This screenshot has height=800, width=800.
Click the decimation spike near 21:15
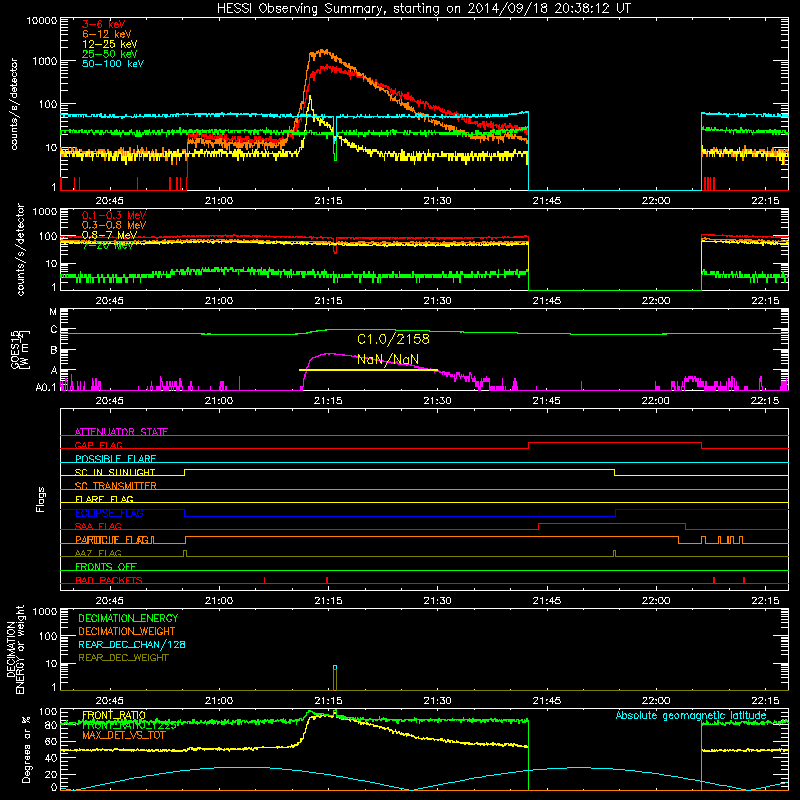coord(335,678)
